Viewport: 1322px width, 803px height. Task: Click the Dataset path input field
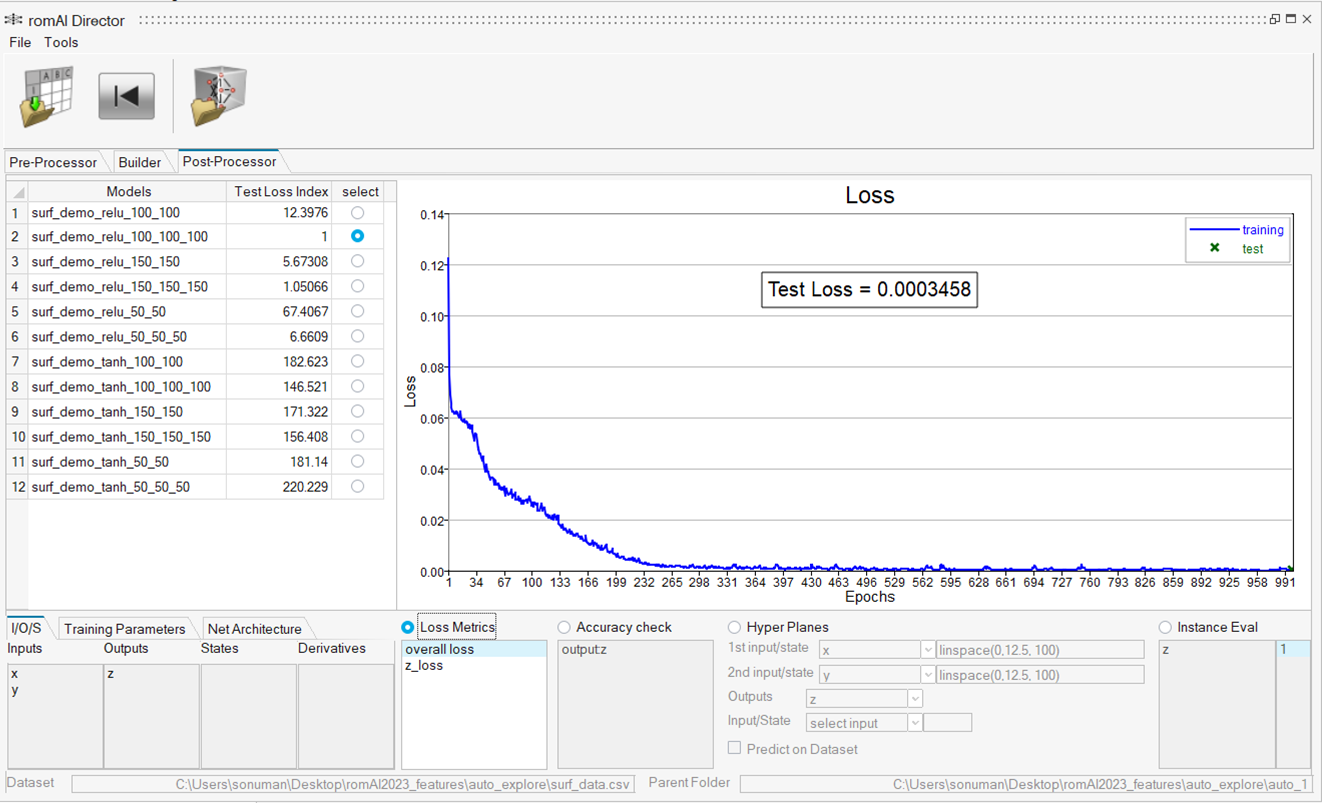tap(353, 785)
